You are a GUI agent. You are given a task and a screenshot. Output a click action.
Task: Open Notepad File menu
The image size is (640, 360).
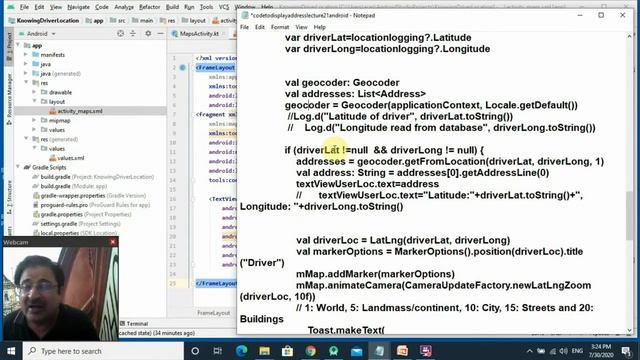pyautogui.click(x=244, y=27)
